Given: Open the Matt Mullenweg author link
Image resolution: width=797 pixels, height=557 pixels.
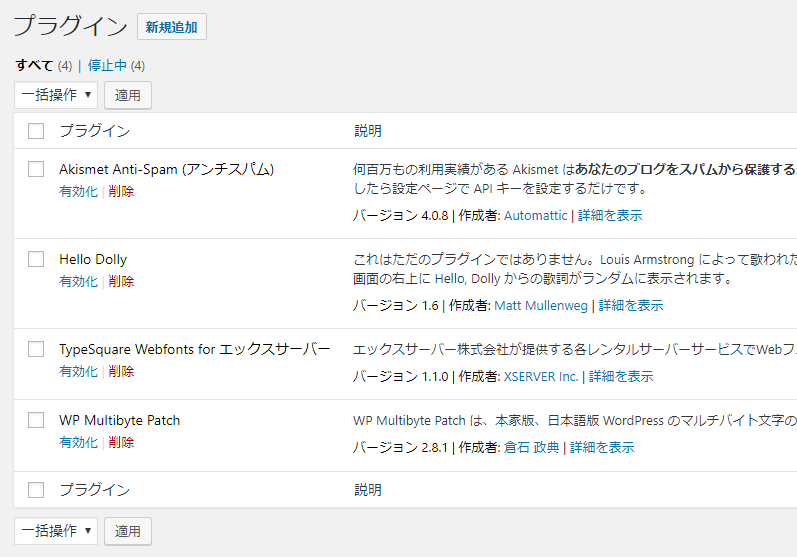Looking at the screenshot, I should [x=541, y=305].
